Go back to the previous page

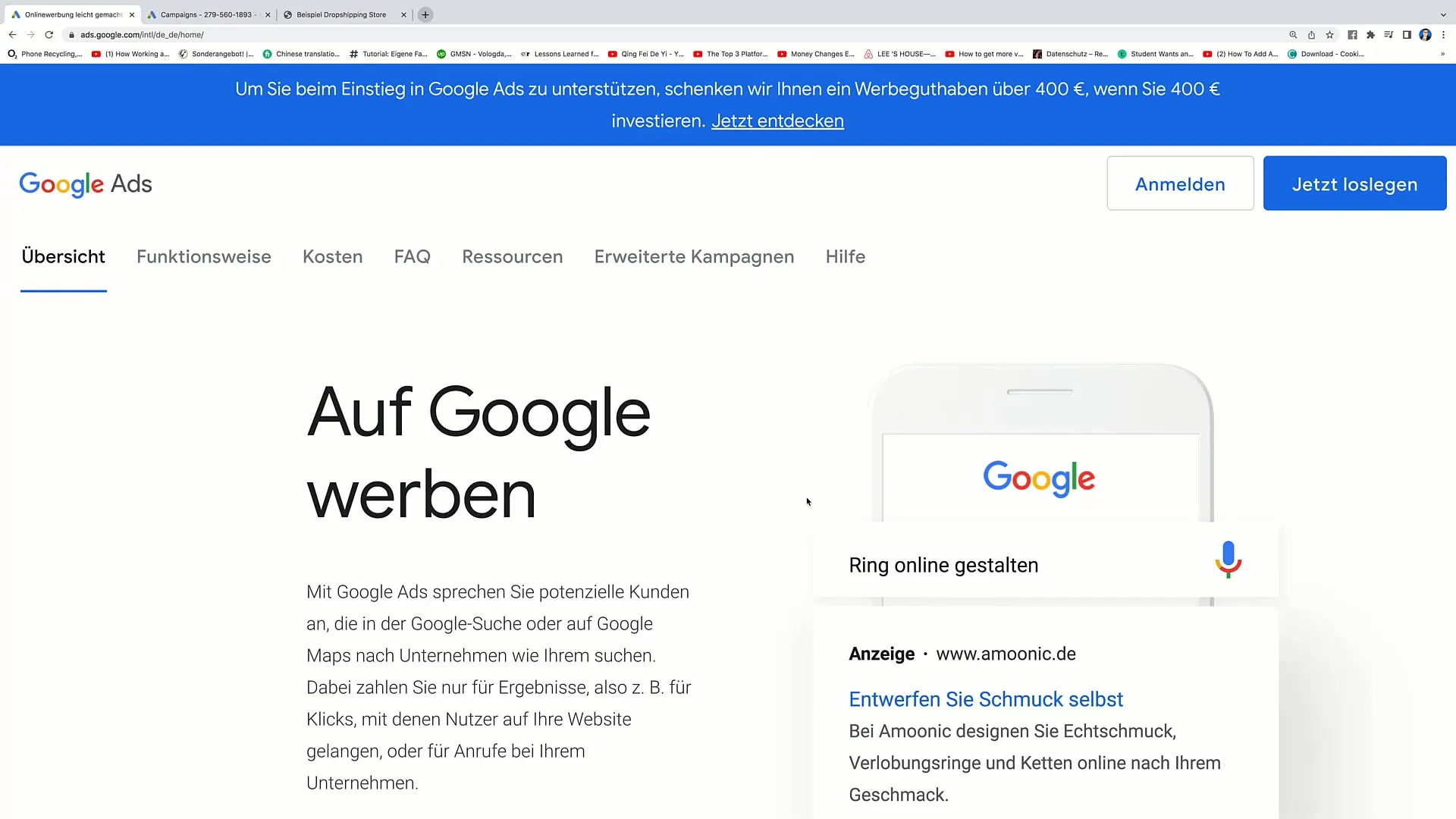point(12,35)
